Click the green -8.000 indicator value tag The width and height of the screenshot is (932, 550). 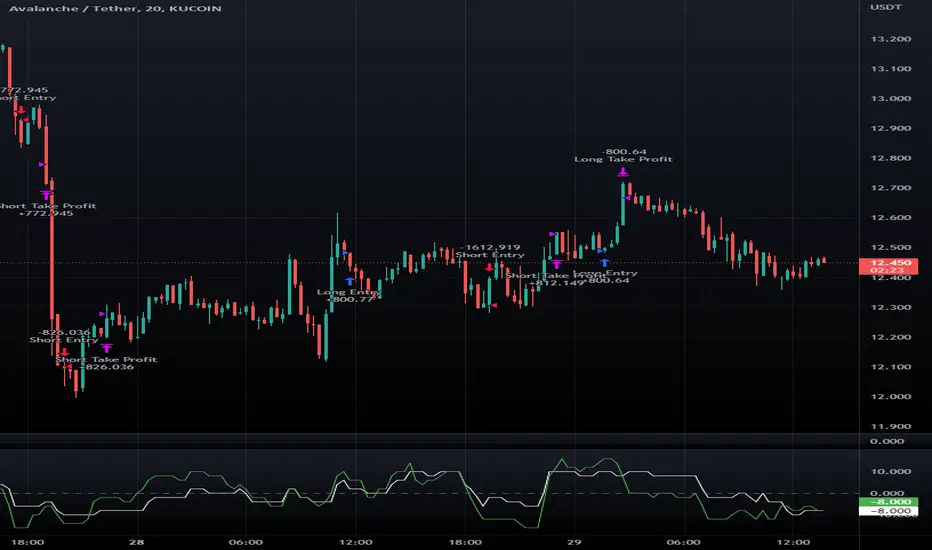tap(889, 502)
